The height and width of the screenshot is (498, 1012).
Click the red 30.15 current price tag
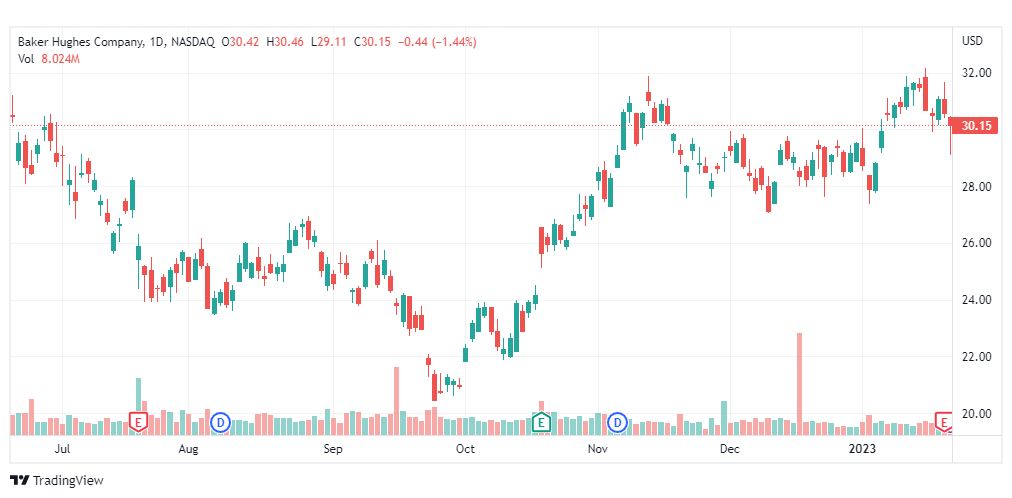click(976, 126)
